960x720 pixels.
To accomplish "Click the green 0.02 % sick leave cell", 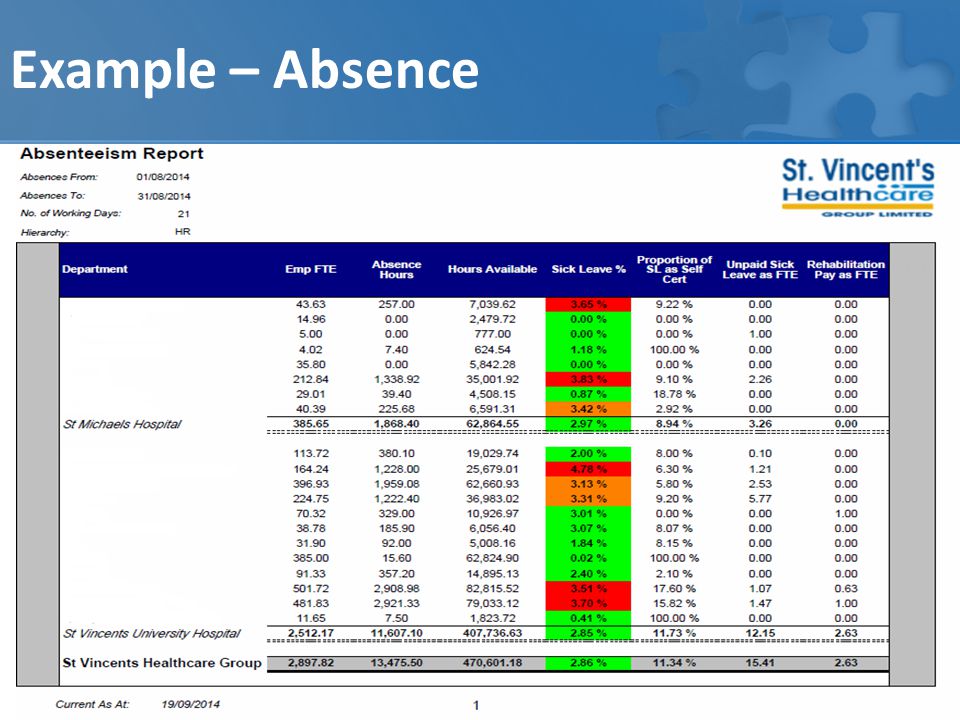I will click(588, 558).
